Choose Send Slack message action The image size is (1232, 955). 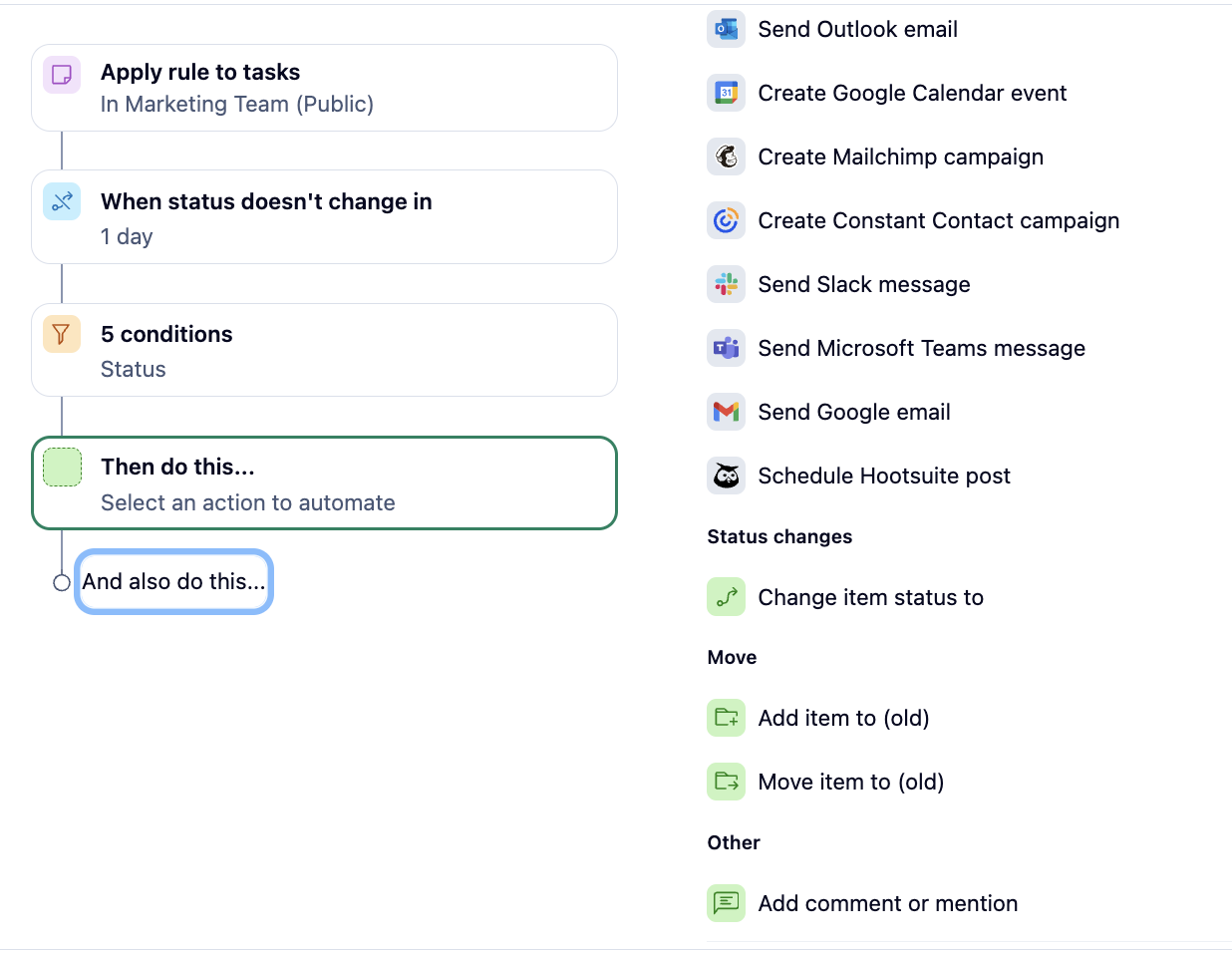[863, 285]
